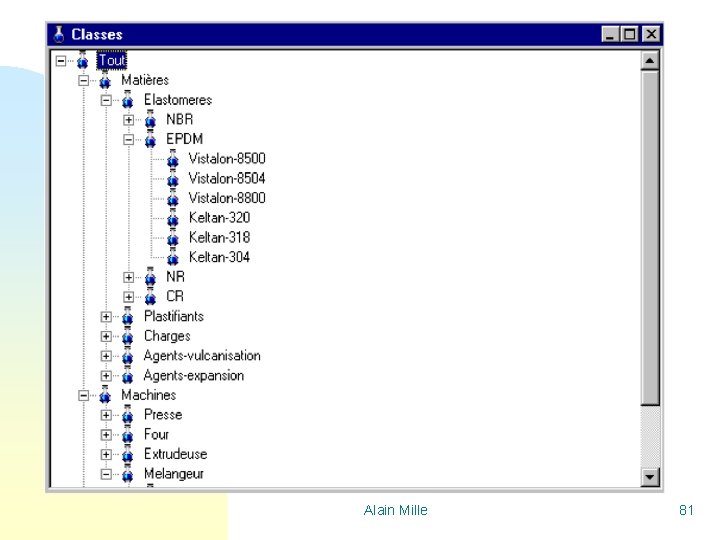720x540 pixels.
Task: Expand the Agents-vulcanisation node
Action: [x=106, y=356]
